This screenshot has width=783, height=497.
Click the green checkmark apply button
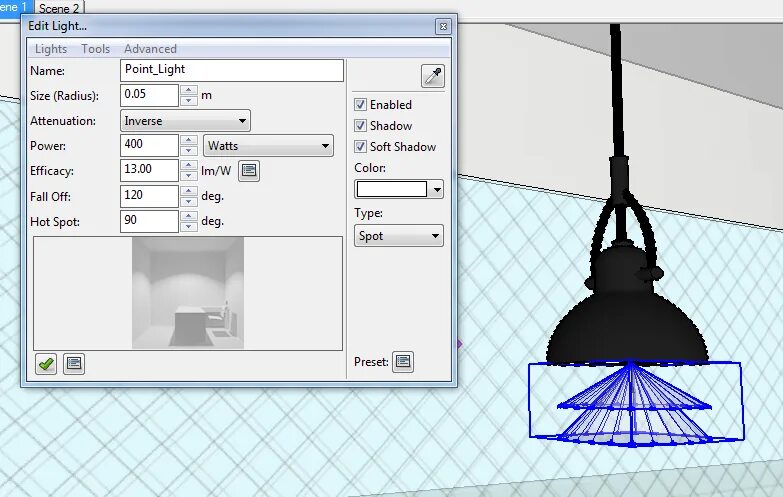(46, 364)
